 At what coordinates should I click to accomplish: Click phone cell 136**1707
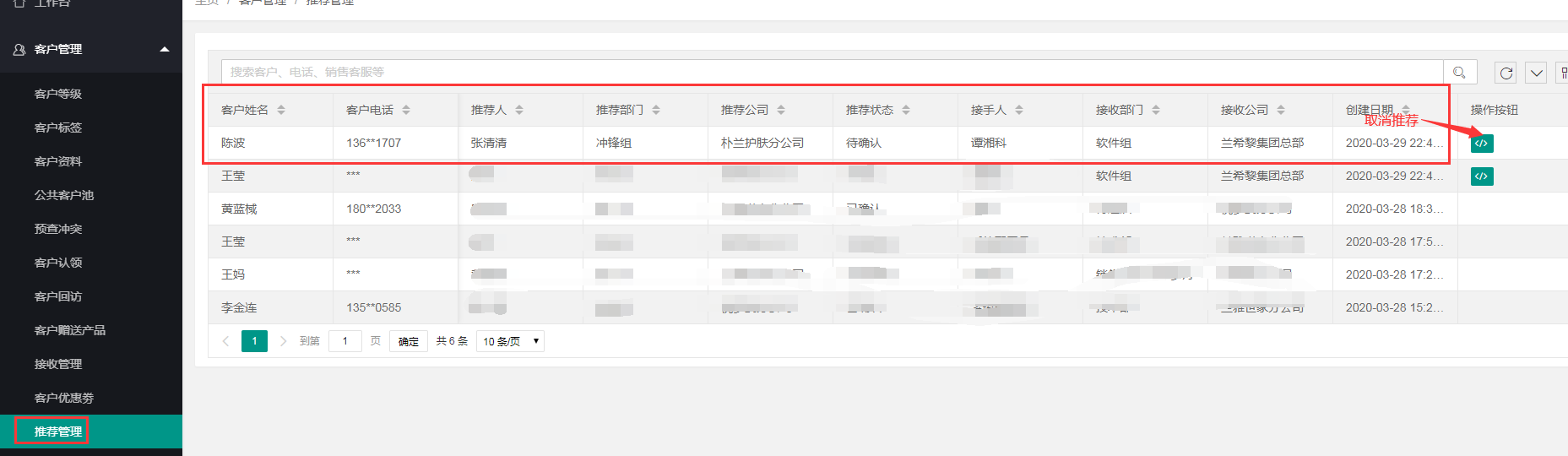373,144
